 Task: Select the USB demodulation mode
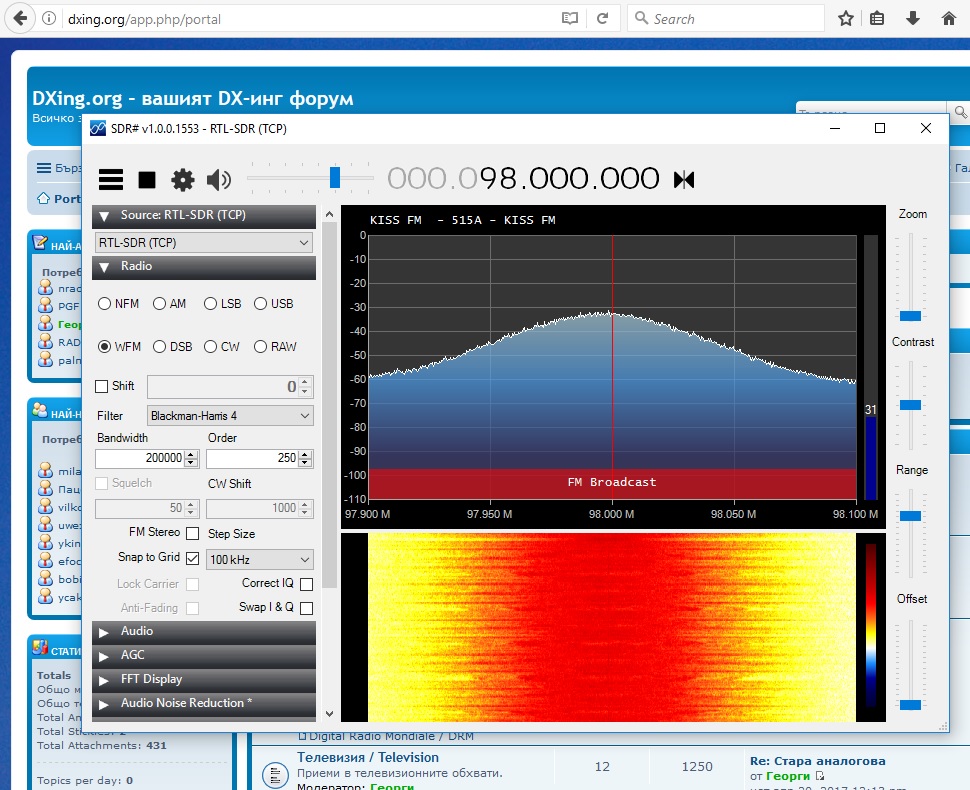pos(274,304)
